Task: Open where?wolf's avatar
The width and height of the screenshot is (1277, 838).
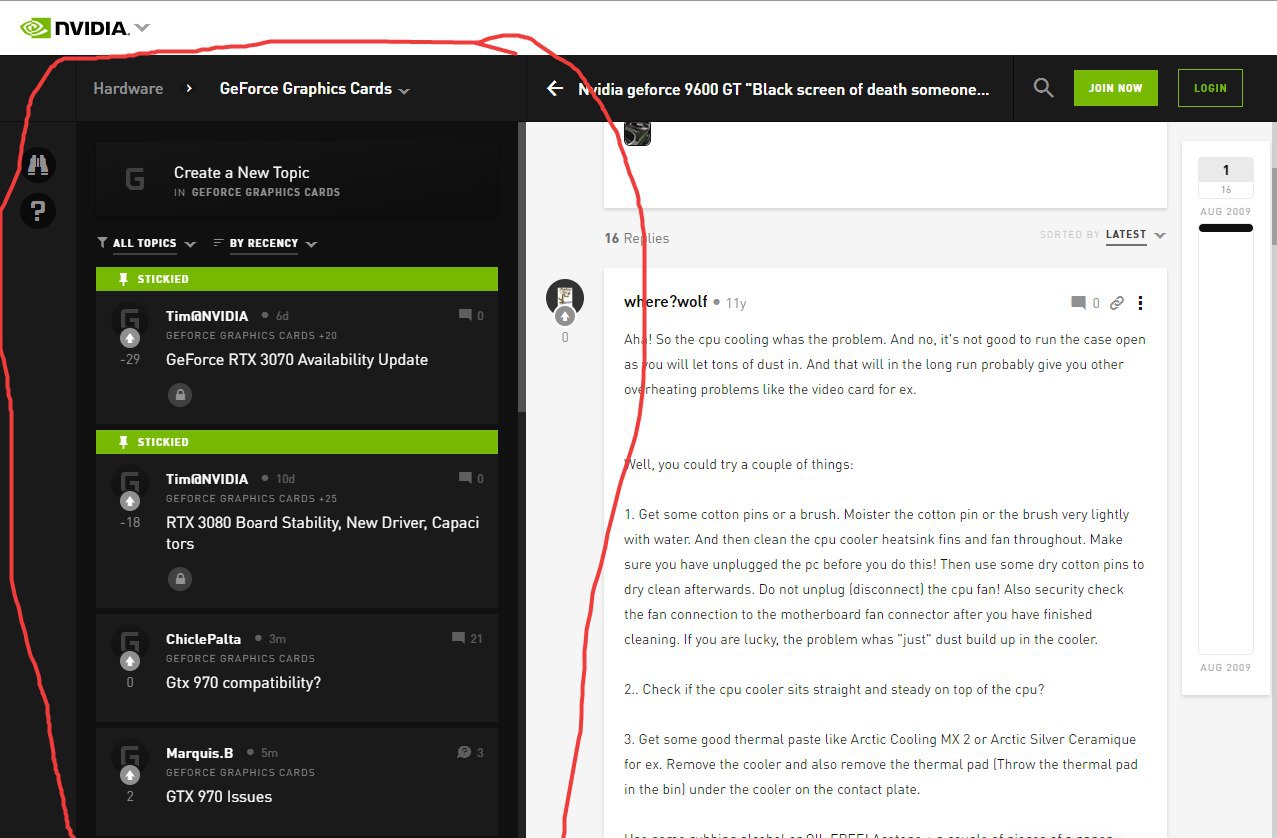Action: click(565, 297)
